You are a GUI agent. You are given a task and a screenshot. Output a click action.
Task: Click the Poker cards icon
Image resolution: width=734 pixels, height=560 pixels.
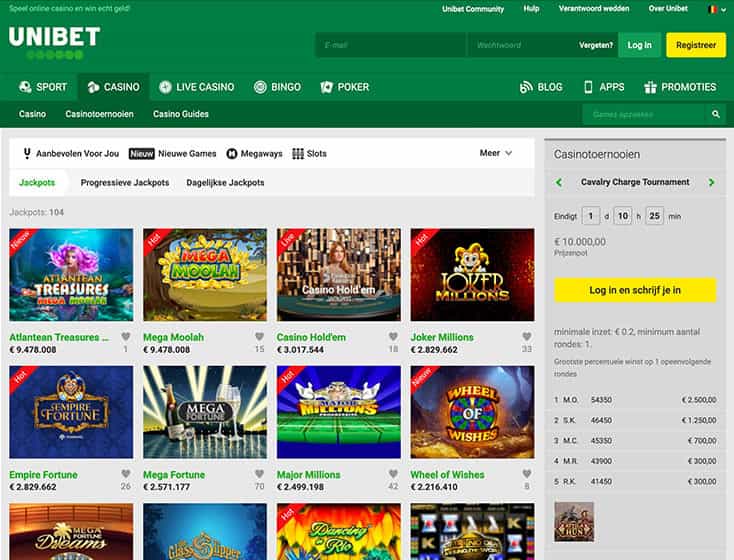[326, 87]
